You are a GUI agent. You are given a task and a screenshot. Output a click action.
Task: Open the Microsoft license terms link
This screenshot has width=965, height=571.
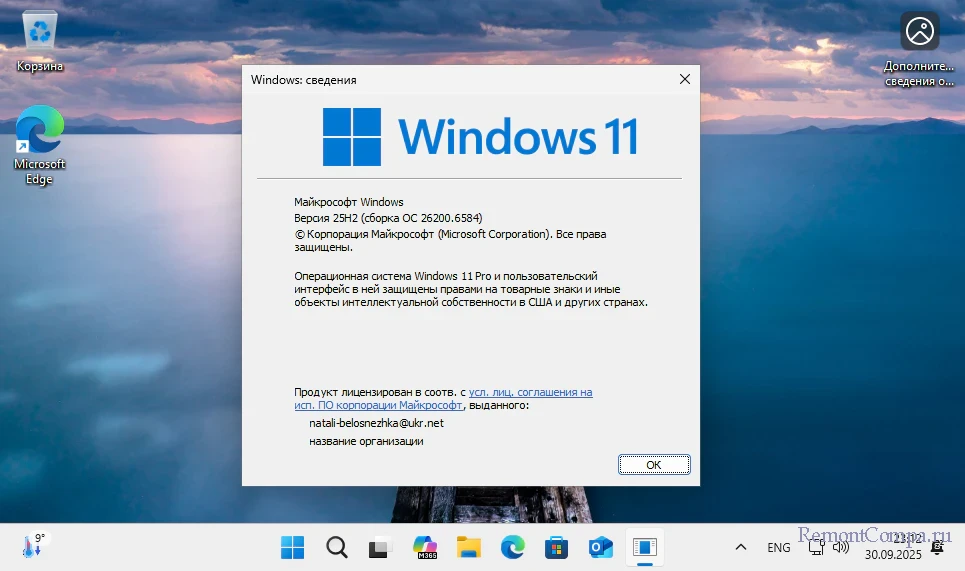pos(530,393)
